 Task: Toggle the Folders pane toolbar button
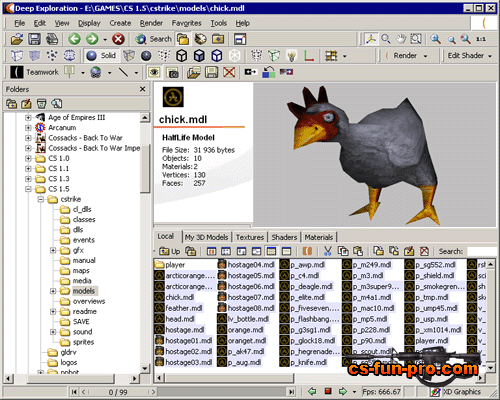tap(183, 39)
